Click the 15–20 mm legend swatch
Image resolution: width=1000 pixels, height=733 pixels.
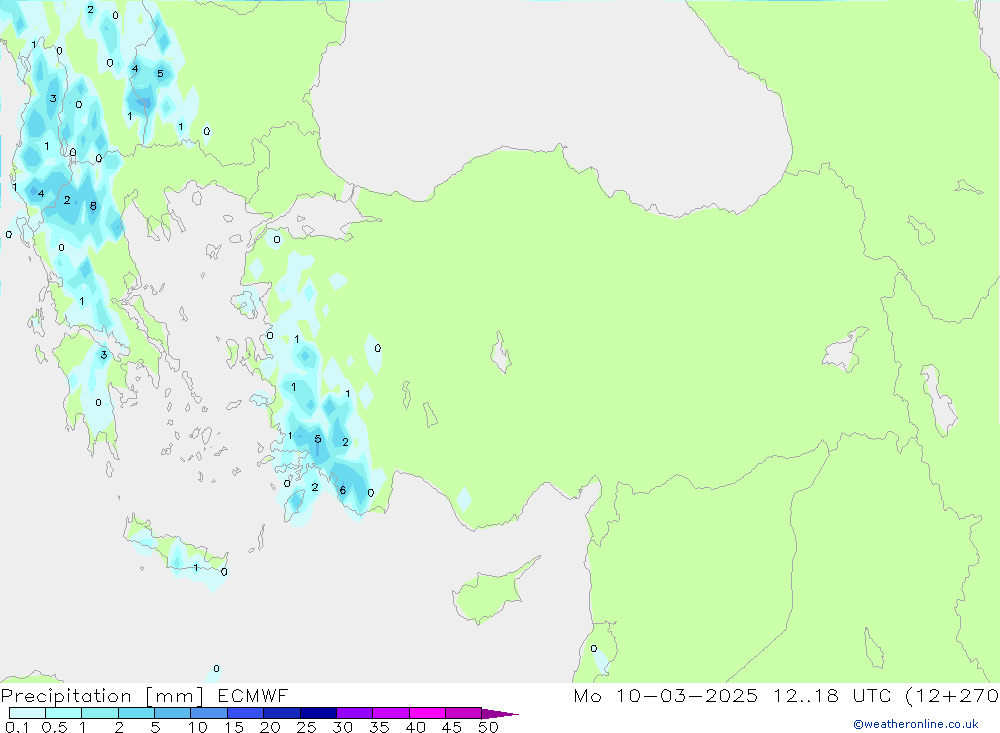pyautogui.click(x=245, y=713)
